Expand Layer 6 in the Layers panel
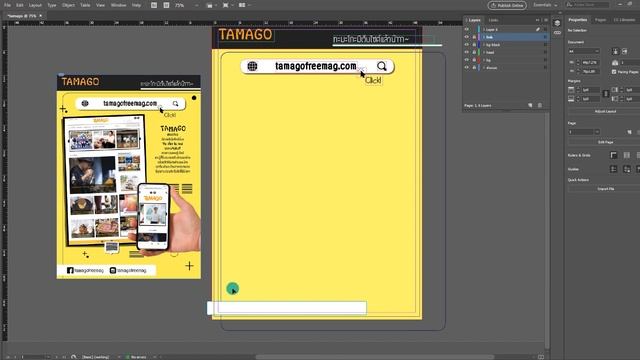640x360 pixels. tap(484, 29)
